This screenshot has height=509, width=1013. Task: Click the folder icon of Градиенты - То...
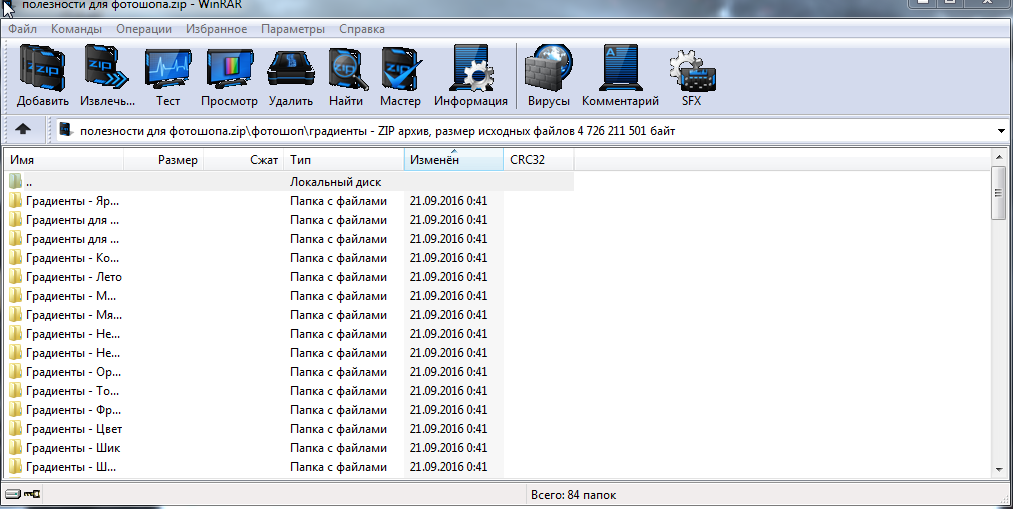point(16,391)
